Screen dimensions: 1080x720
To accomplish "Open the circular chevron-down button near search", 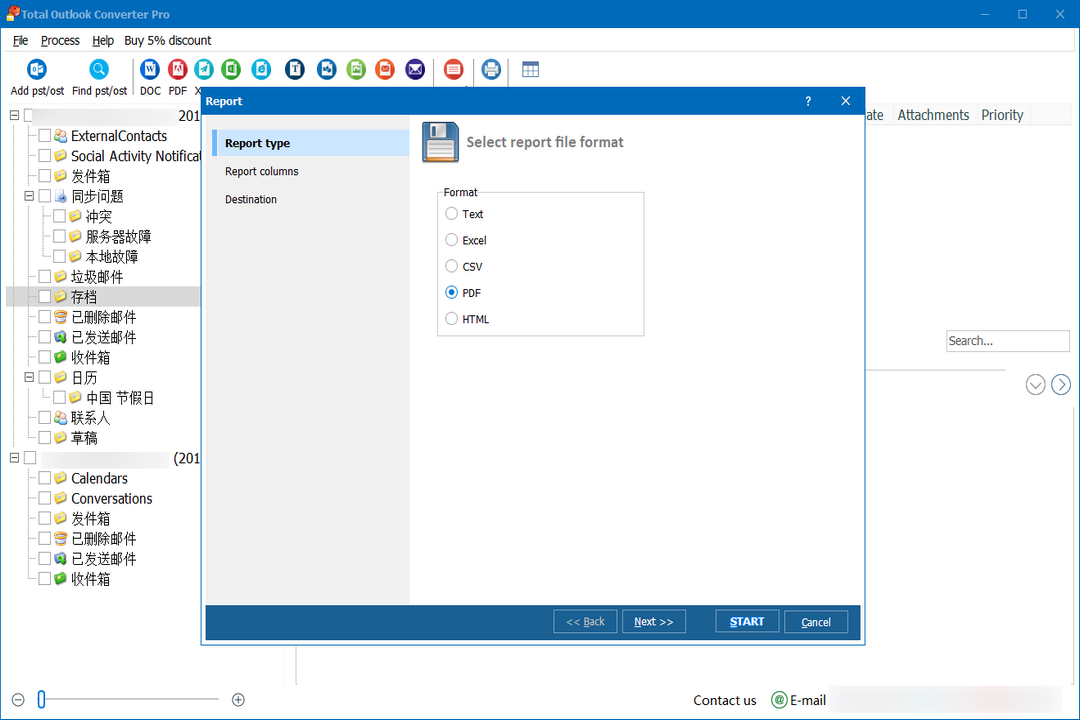I will (1035, 384).
